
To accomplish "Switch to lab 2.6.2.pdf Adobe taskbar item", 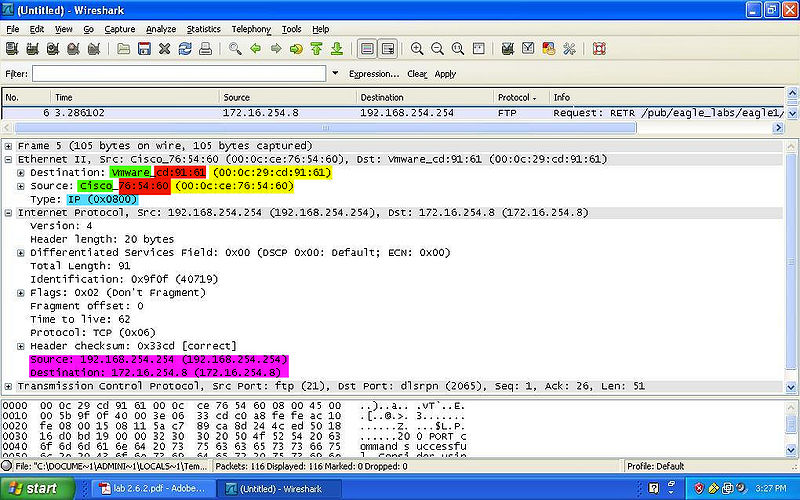I will (x=152, y=488).
